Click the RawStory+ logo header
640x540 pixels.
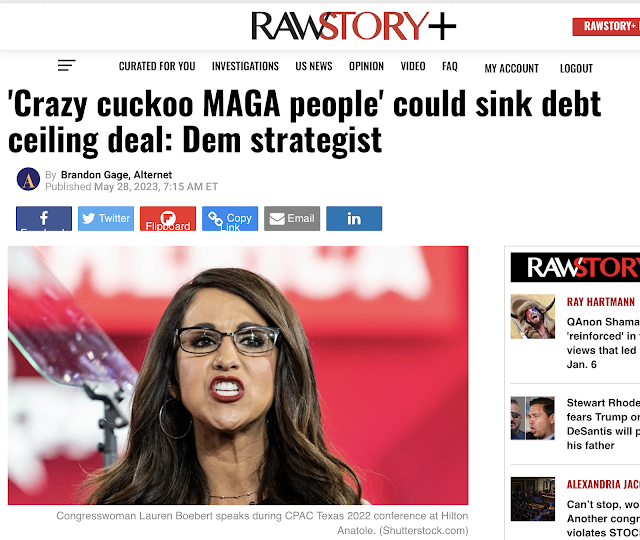(x=353, y=26)
